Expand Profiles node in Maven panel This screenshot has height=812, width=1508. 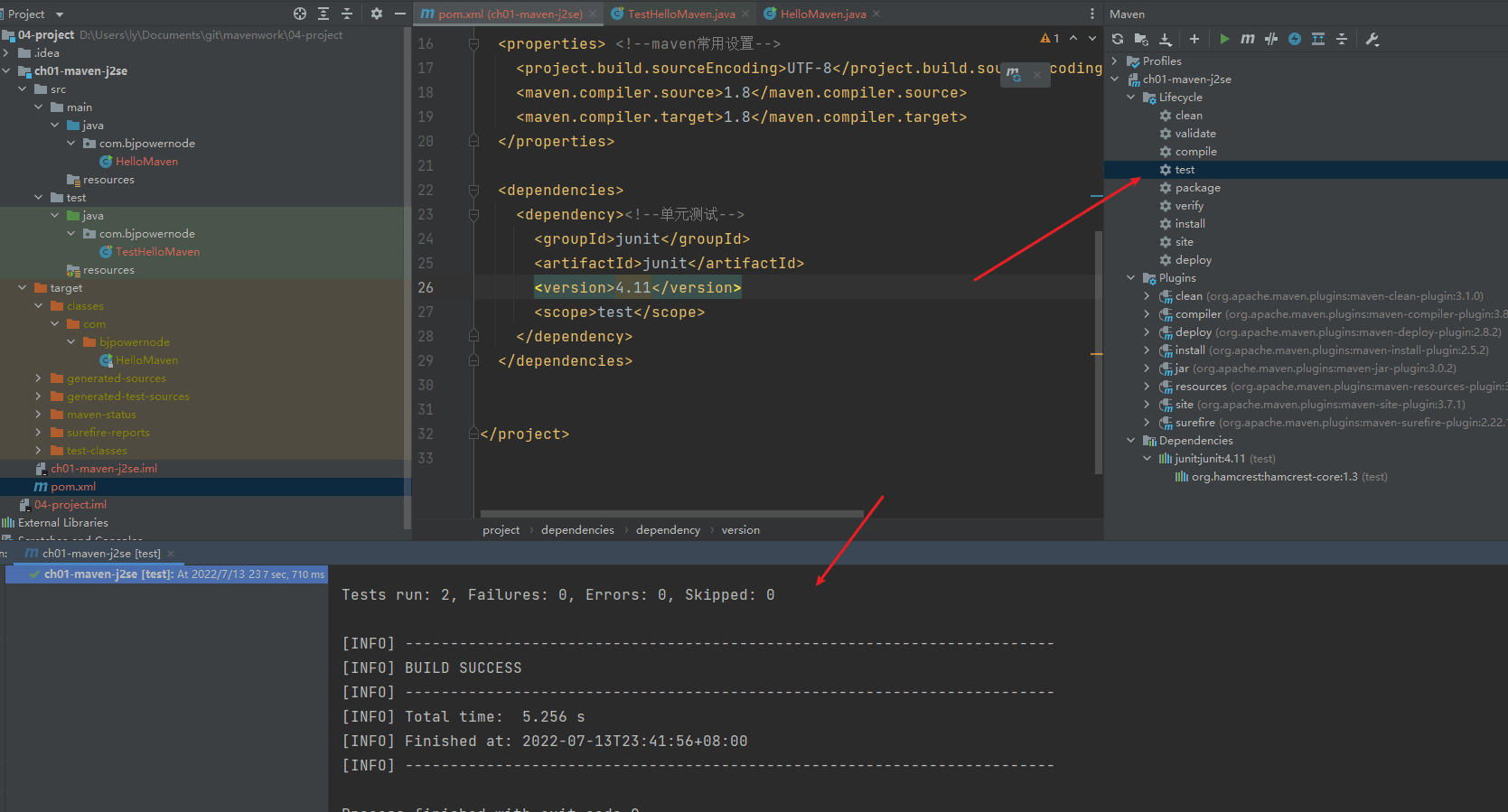pos(1115,61)
